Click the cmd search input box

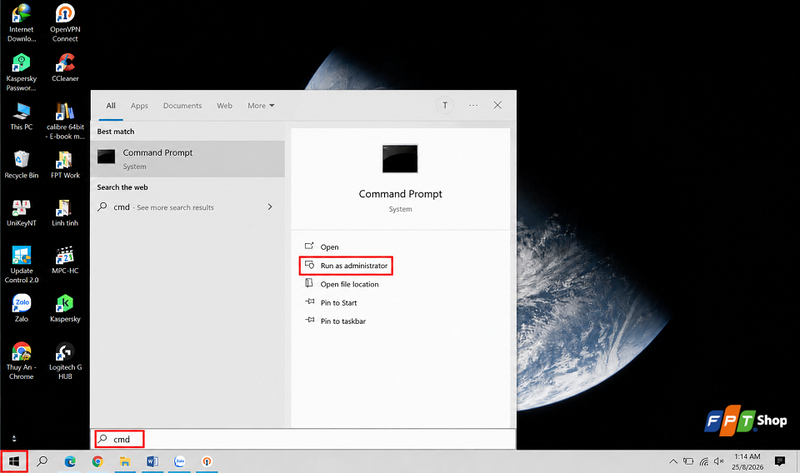(x=303, y=439)
